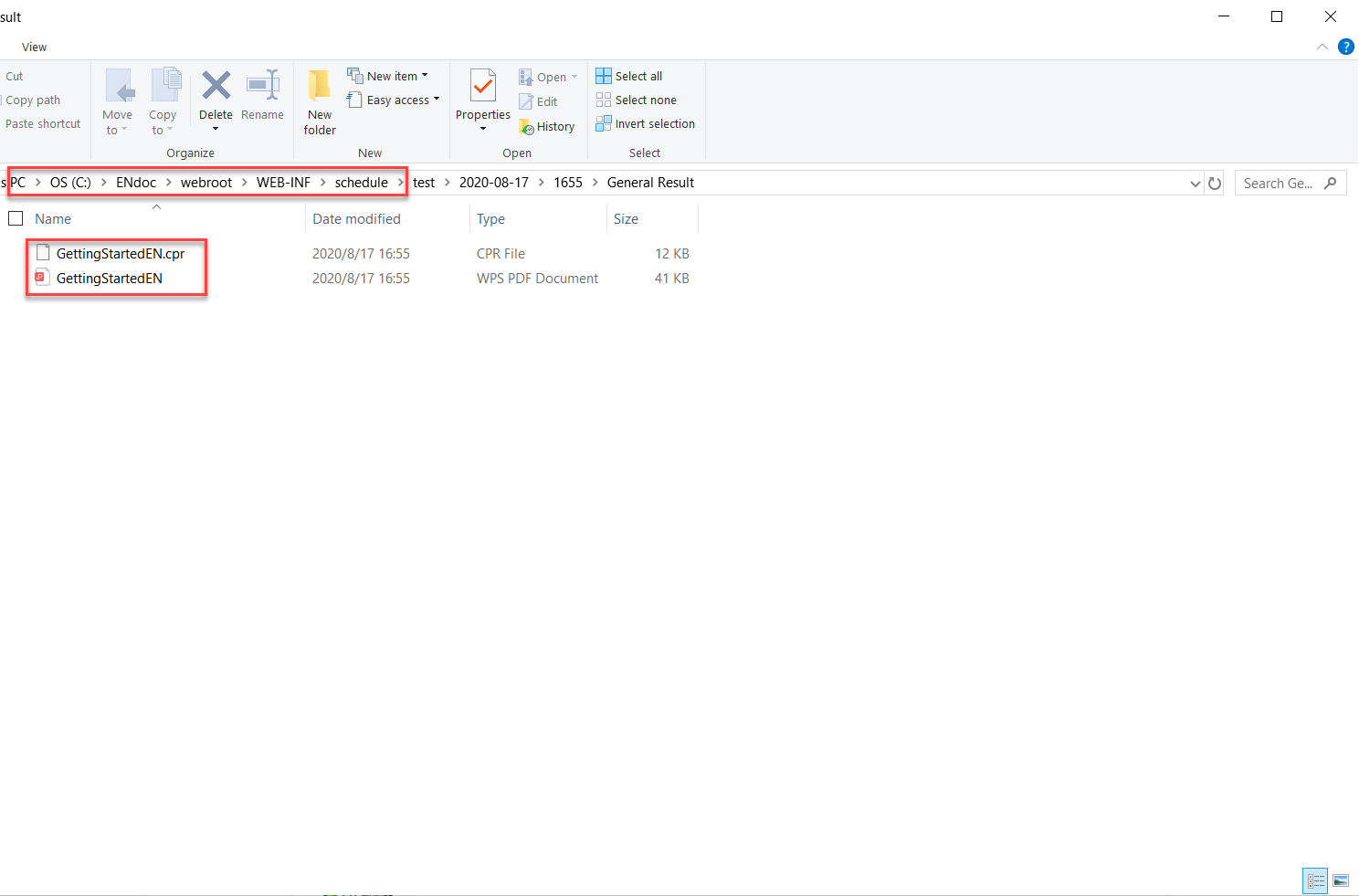The height and width of the screenshot is (896, 1359).
Task: Toggle the select-all checkbox beside Name
Action: 16,218
